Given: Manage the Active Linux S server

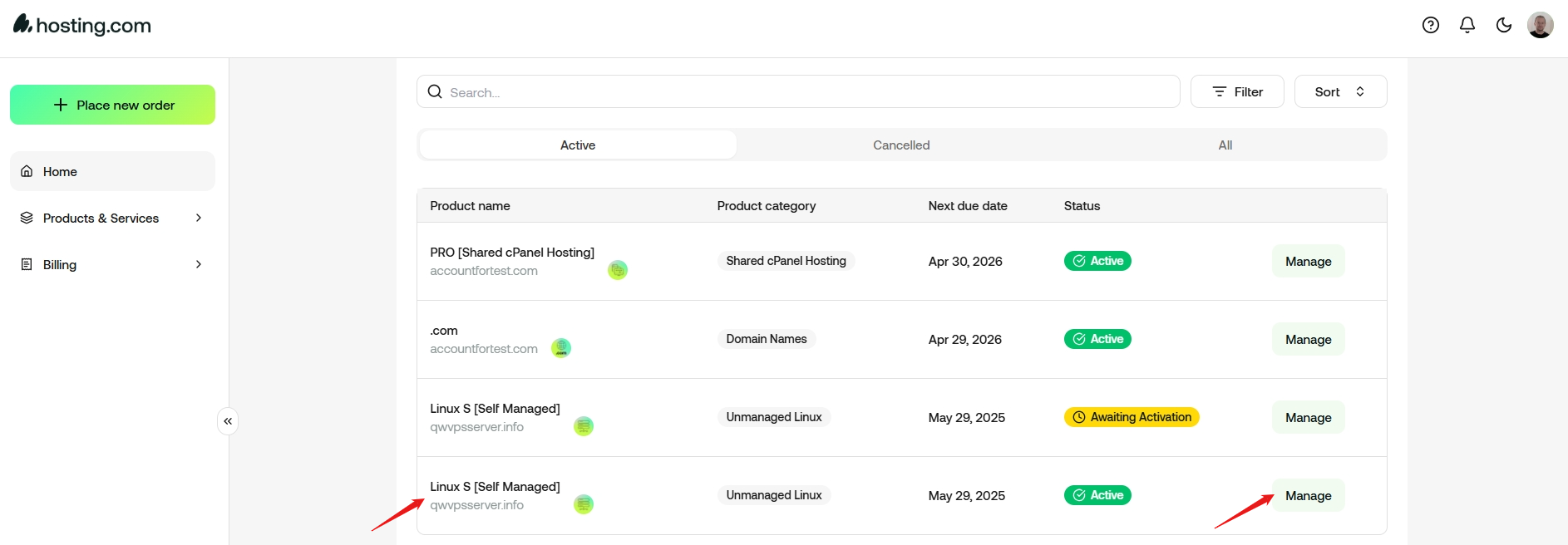Looking at the screenshot, I should point(1309,495).
